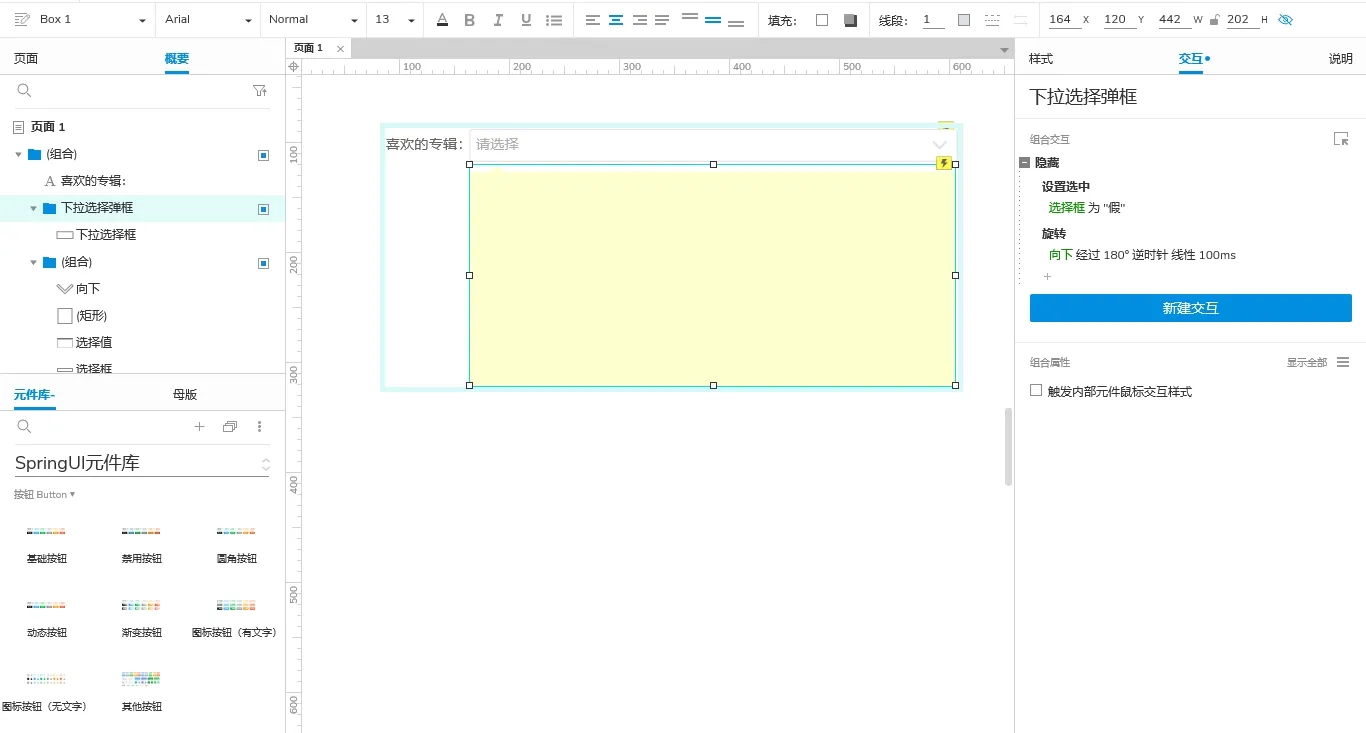This screenshot has height=733, width=1366.
Task: Open the page tabs list dropdown arrow
Action: [1005, 50]
